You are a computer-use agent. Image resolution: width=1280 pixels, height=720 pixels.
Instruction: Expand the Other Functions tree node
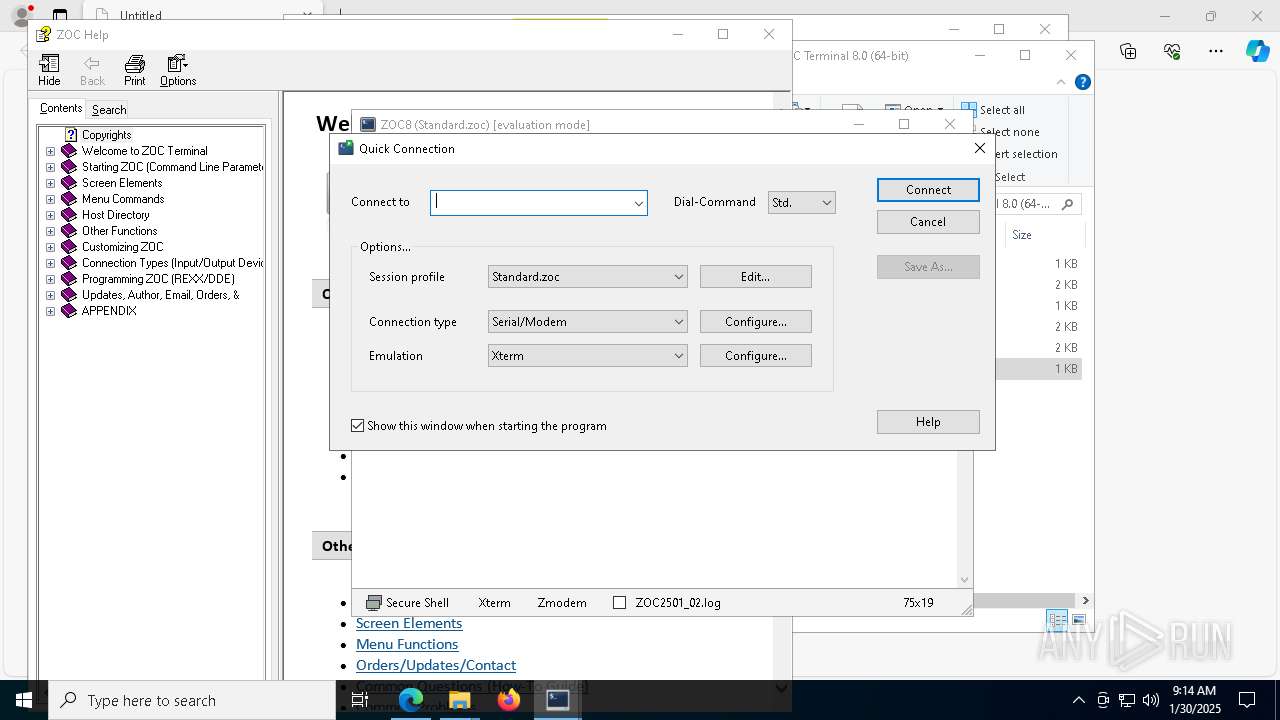pos(50,231)
